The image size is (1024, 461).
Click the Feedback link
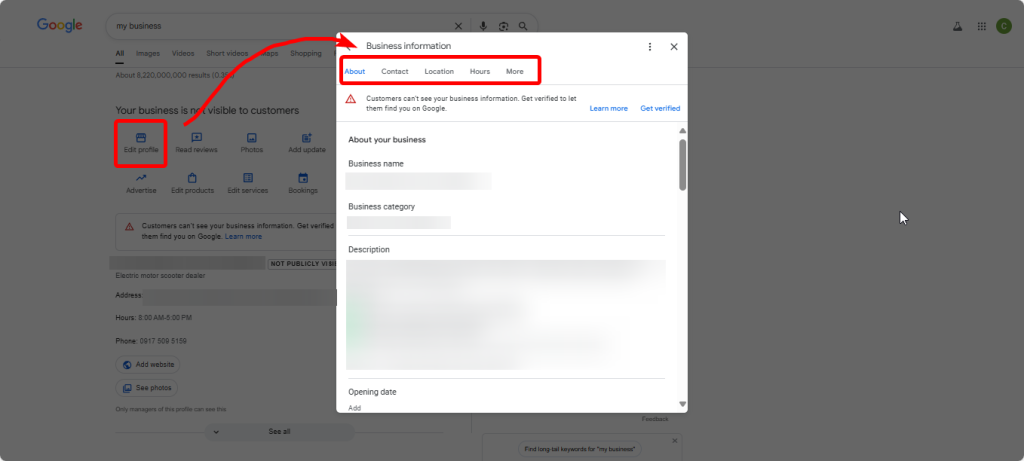(x=655, y=419)
